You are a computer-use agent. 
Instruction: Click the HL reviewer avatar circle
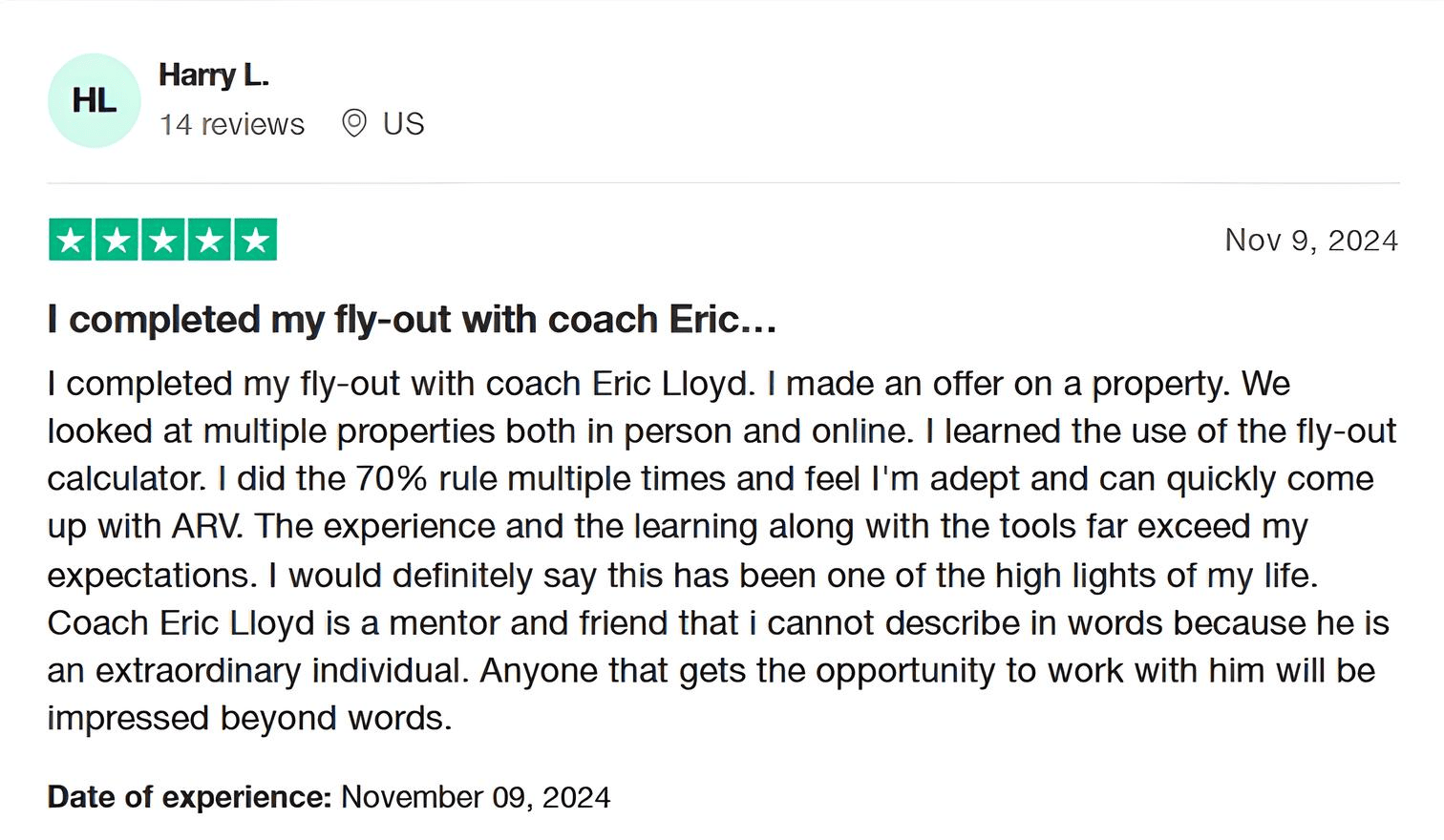click(x=94, y=100)
